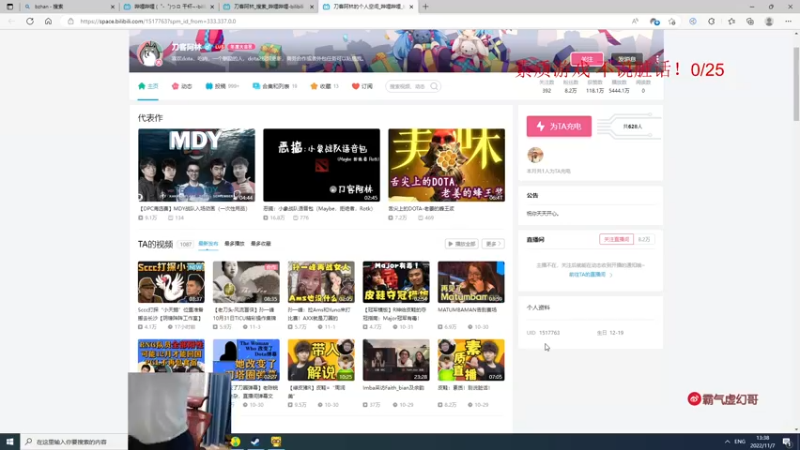The height and width of the screenshot is (450, 800).
Task: Open the 舌尖上的DOTA featured video thumbnail
Action: click(446, 165)
